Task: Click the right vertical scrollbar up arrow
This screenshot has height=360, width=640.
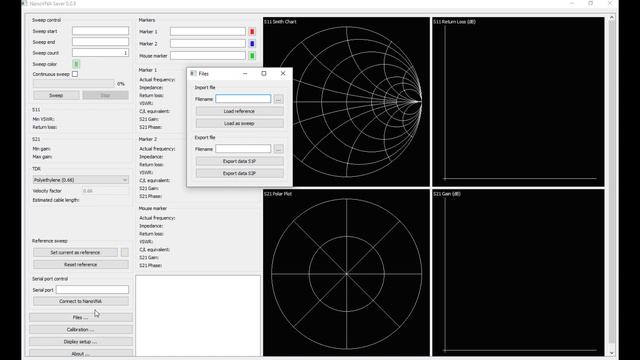Action: point(611,18)
